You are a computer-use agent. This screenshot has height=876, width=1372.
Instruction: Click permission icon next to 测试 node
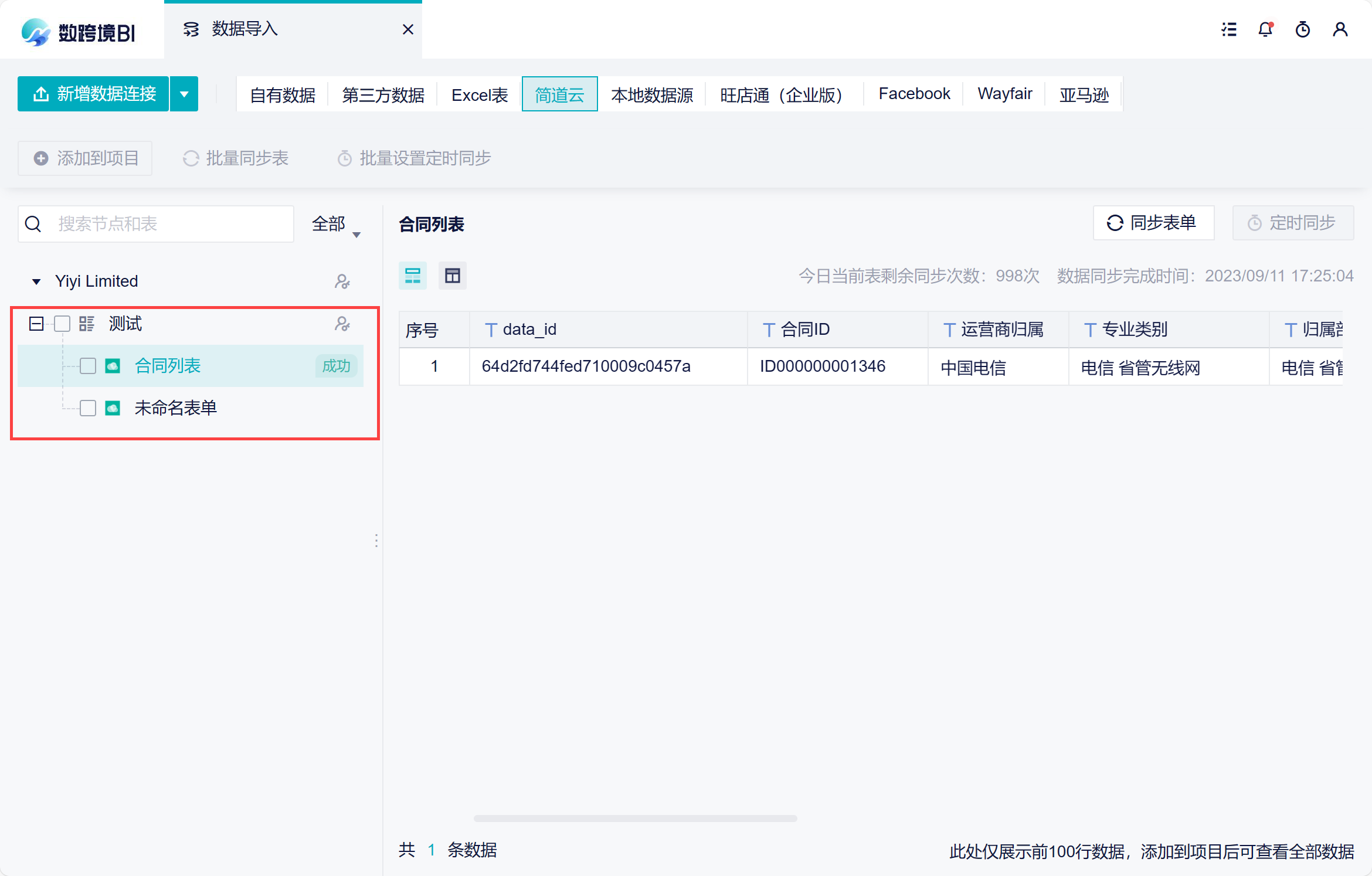342,324
